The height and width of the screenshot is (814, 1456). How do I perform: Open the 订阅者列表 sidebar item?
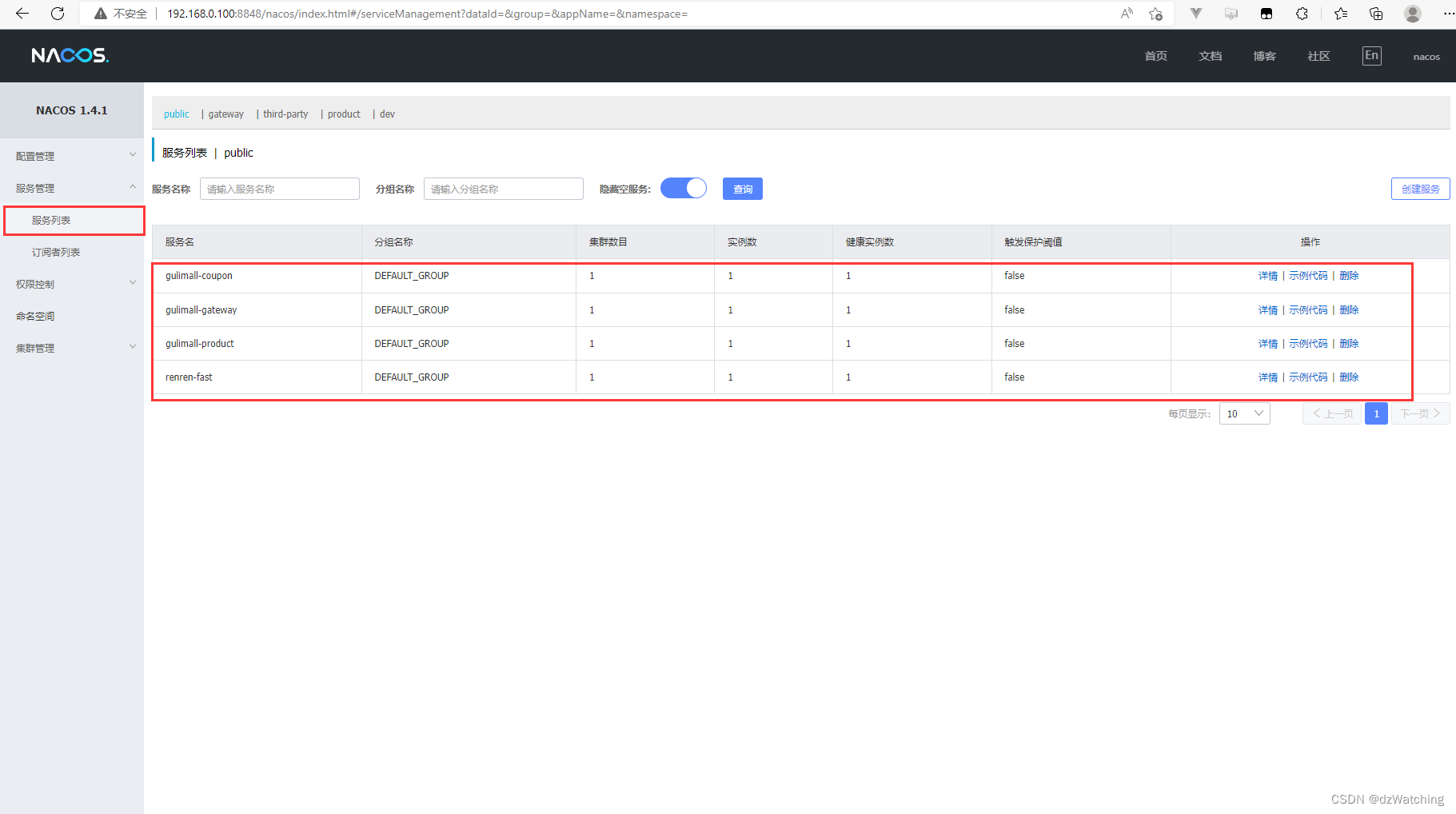pyautogui.click(x=56, y=252)
